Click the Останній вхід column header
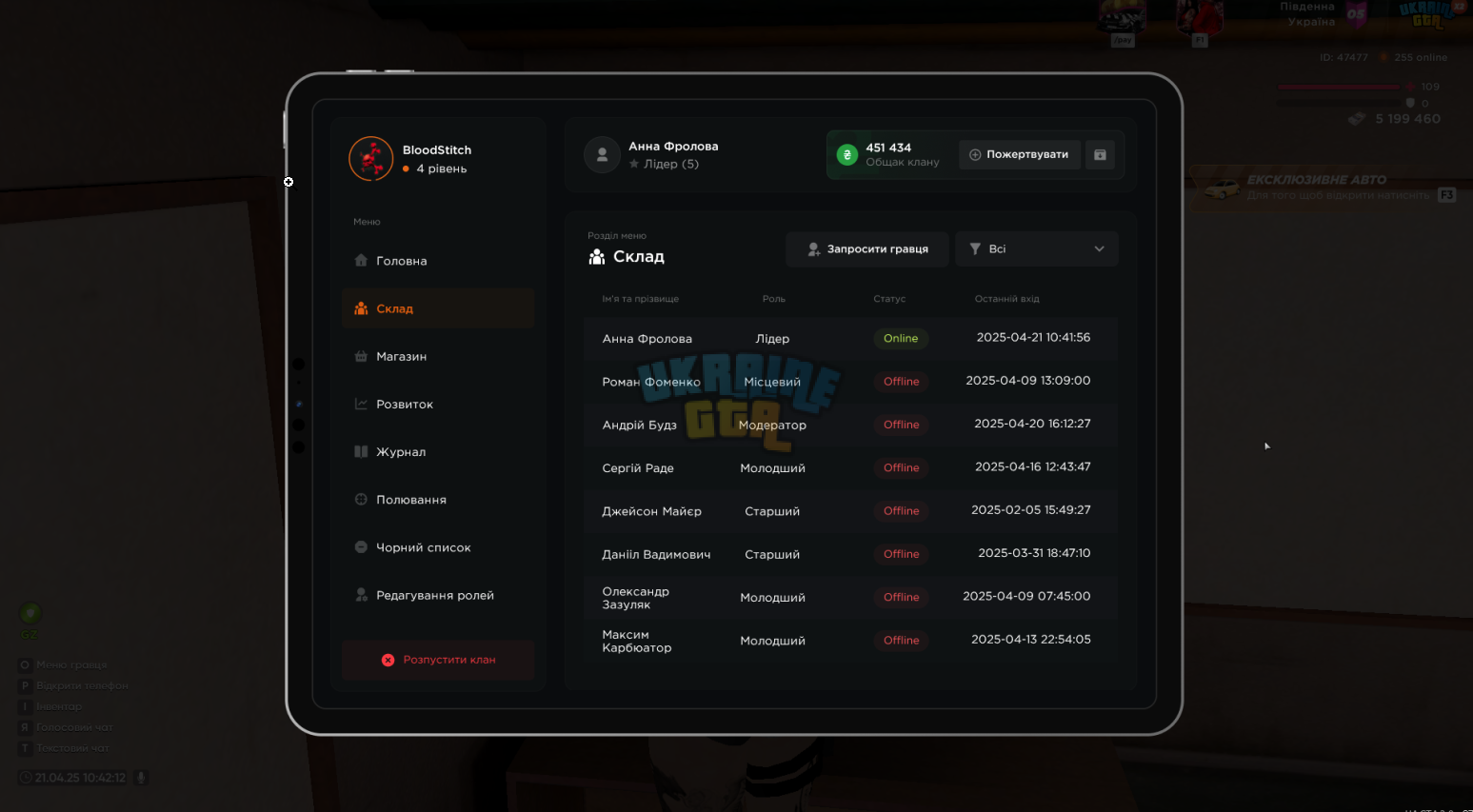The image size is (1473, 812). 1006,299
